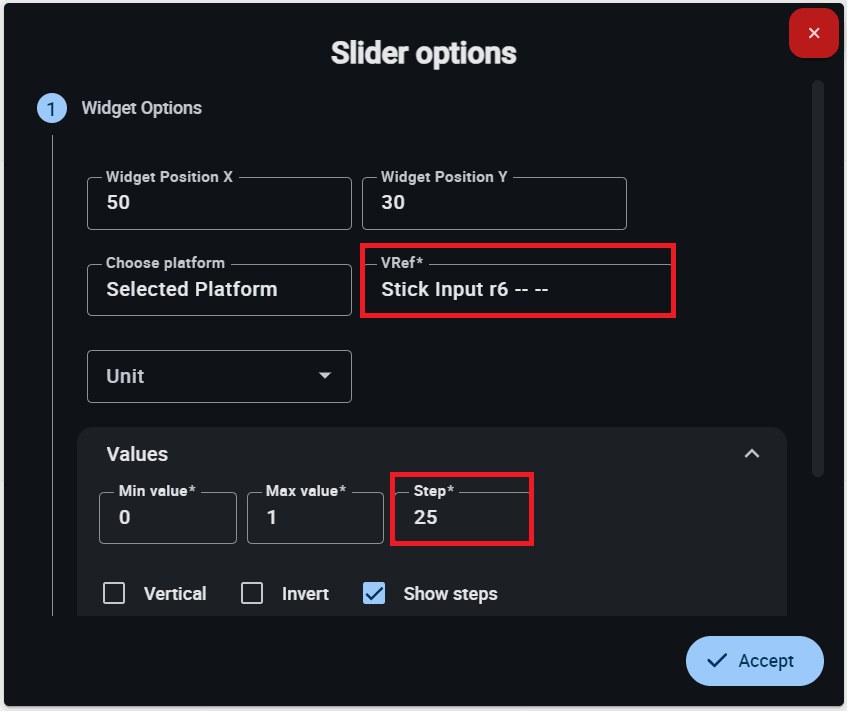847x711 pixels.
Task: Focus the Widget Position Y field
Action: pyautogui.click(x=494, y=203)
